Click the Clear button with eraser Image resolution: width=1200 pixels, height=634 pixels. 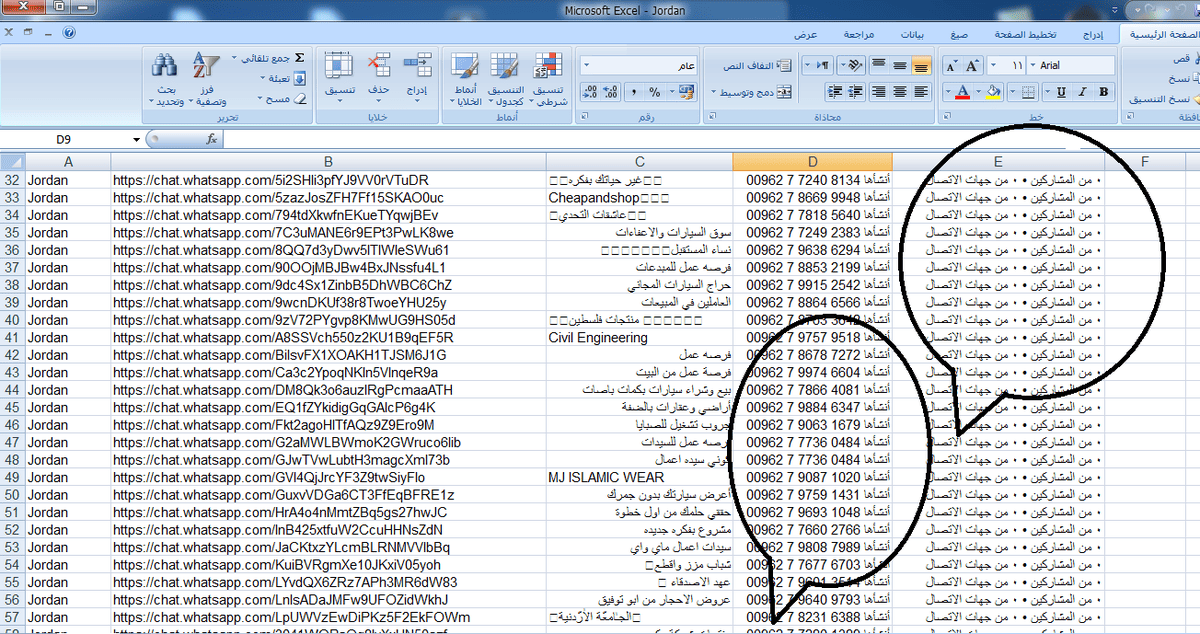281,99
